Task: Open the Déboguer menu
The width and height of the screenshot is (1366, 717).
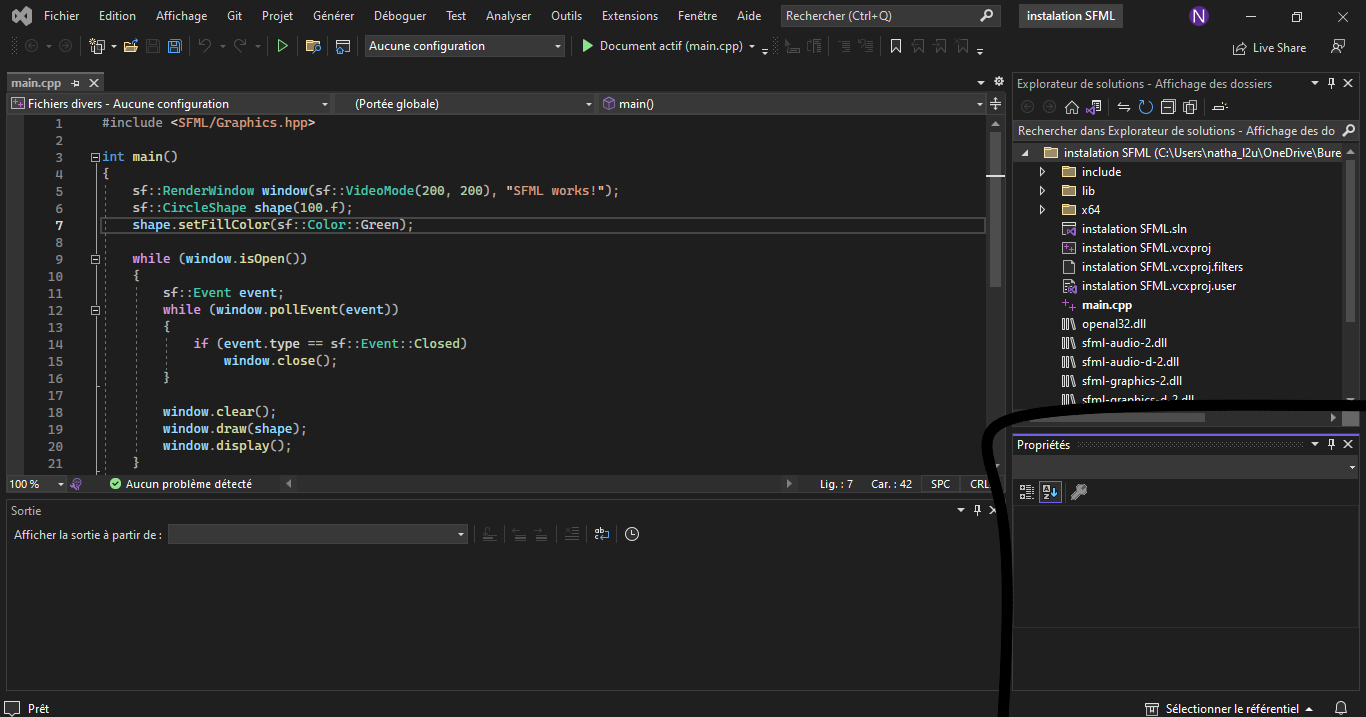Action: [399, 15]
